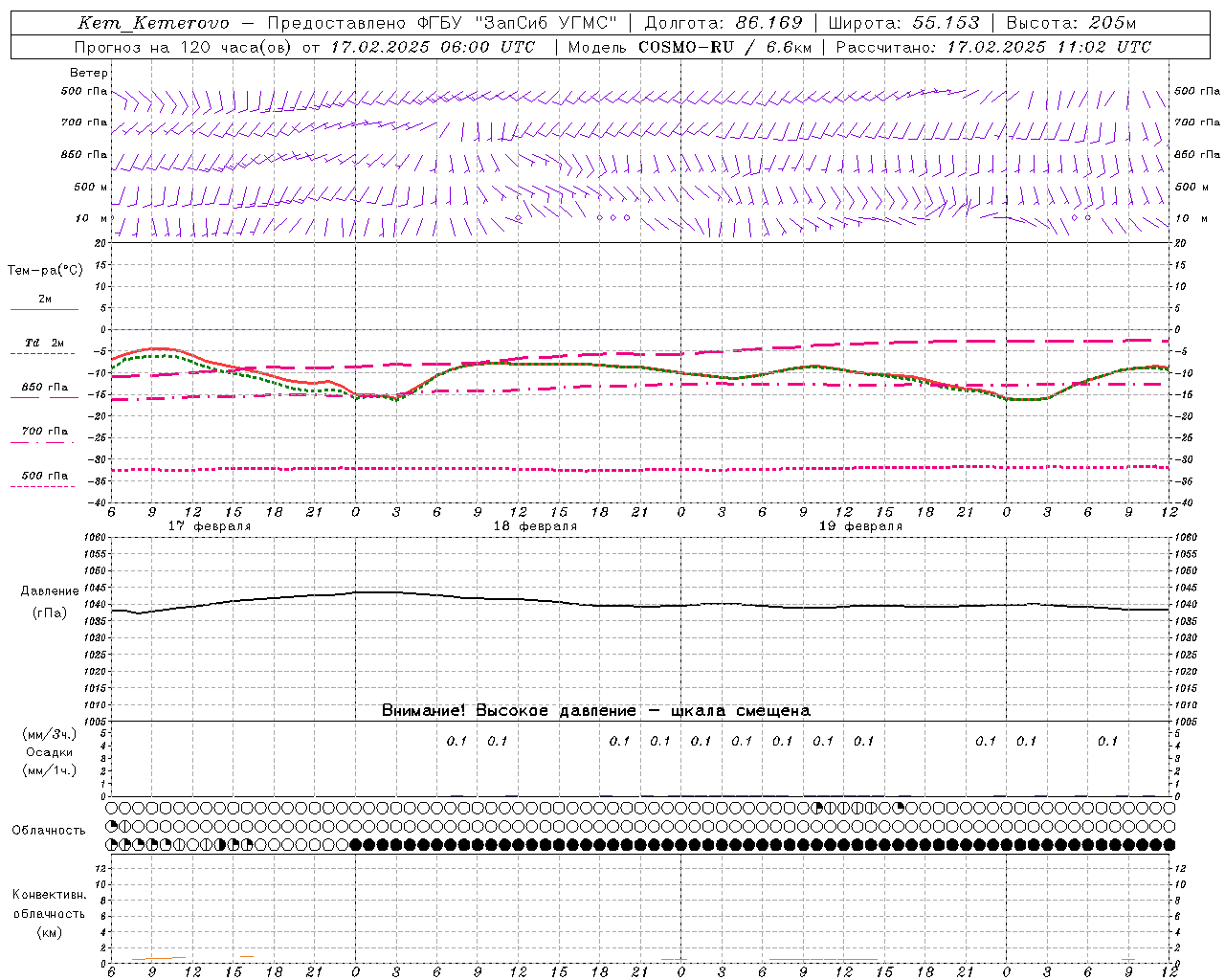
Task: Click the pink dotted line sample under 500 гПа legend
Action: pos(42,487)
